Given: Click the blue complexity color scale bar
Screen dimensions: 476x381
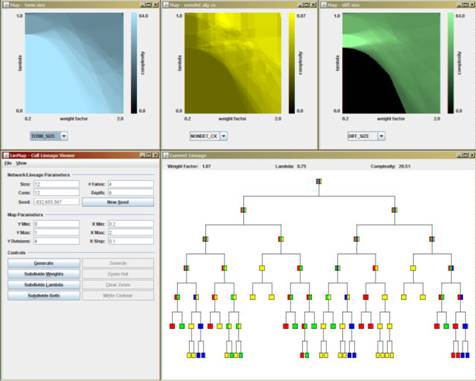Looking at the screenshot, I should 134,63.
